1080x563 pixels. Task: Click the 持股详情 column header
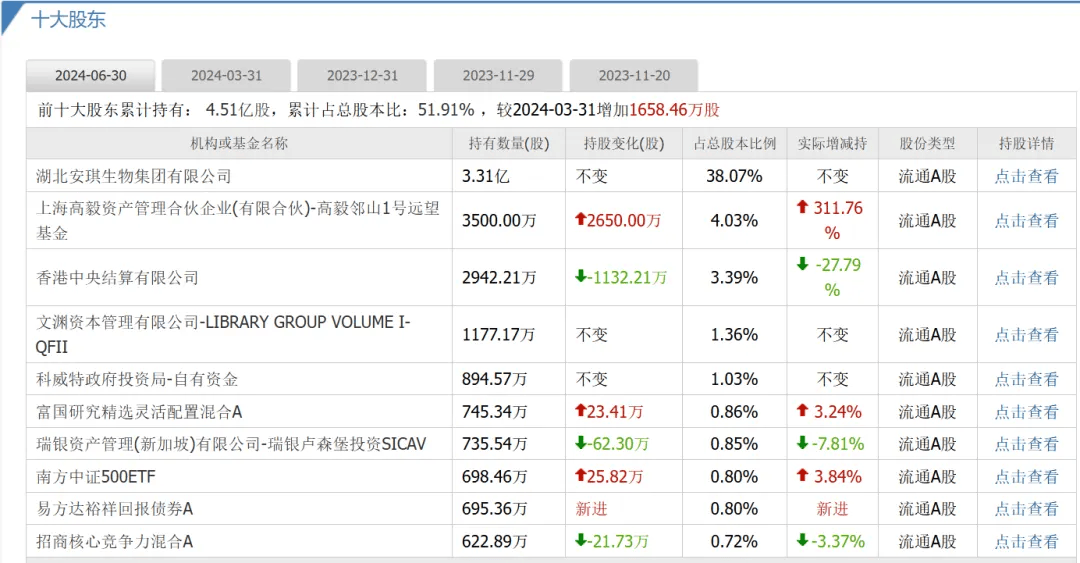point(1026,143)
